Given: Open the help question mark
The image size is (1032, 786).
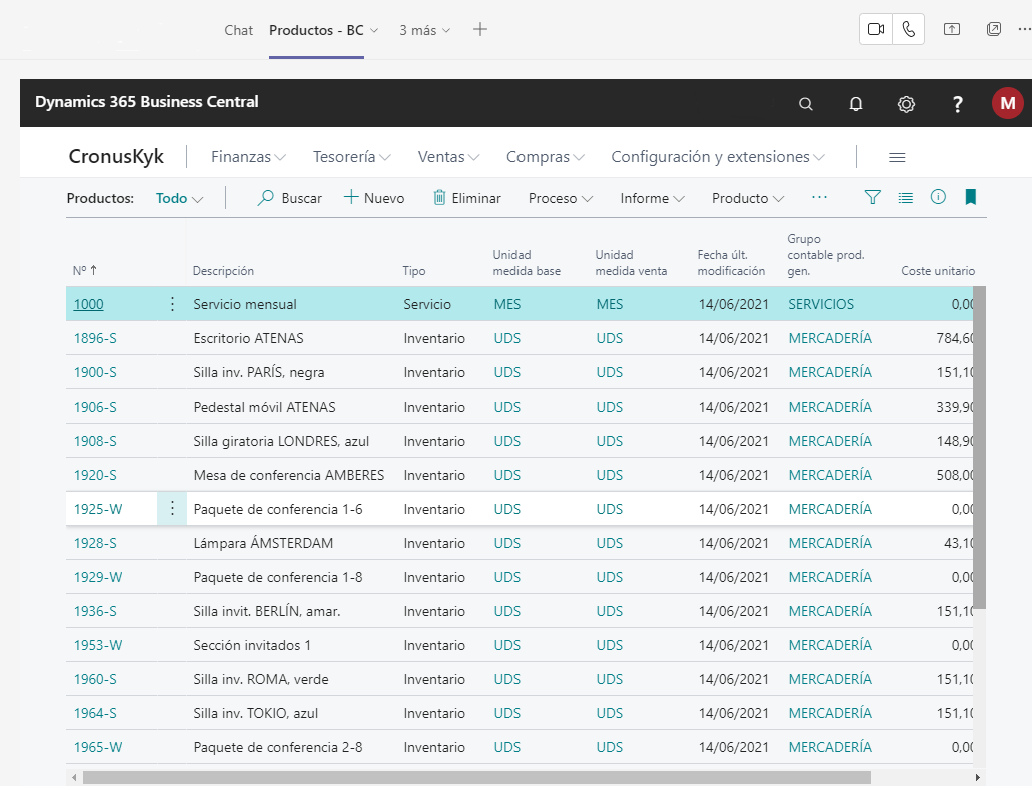Looking at the screenshot, I should click(958, 104).
